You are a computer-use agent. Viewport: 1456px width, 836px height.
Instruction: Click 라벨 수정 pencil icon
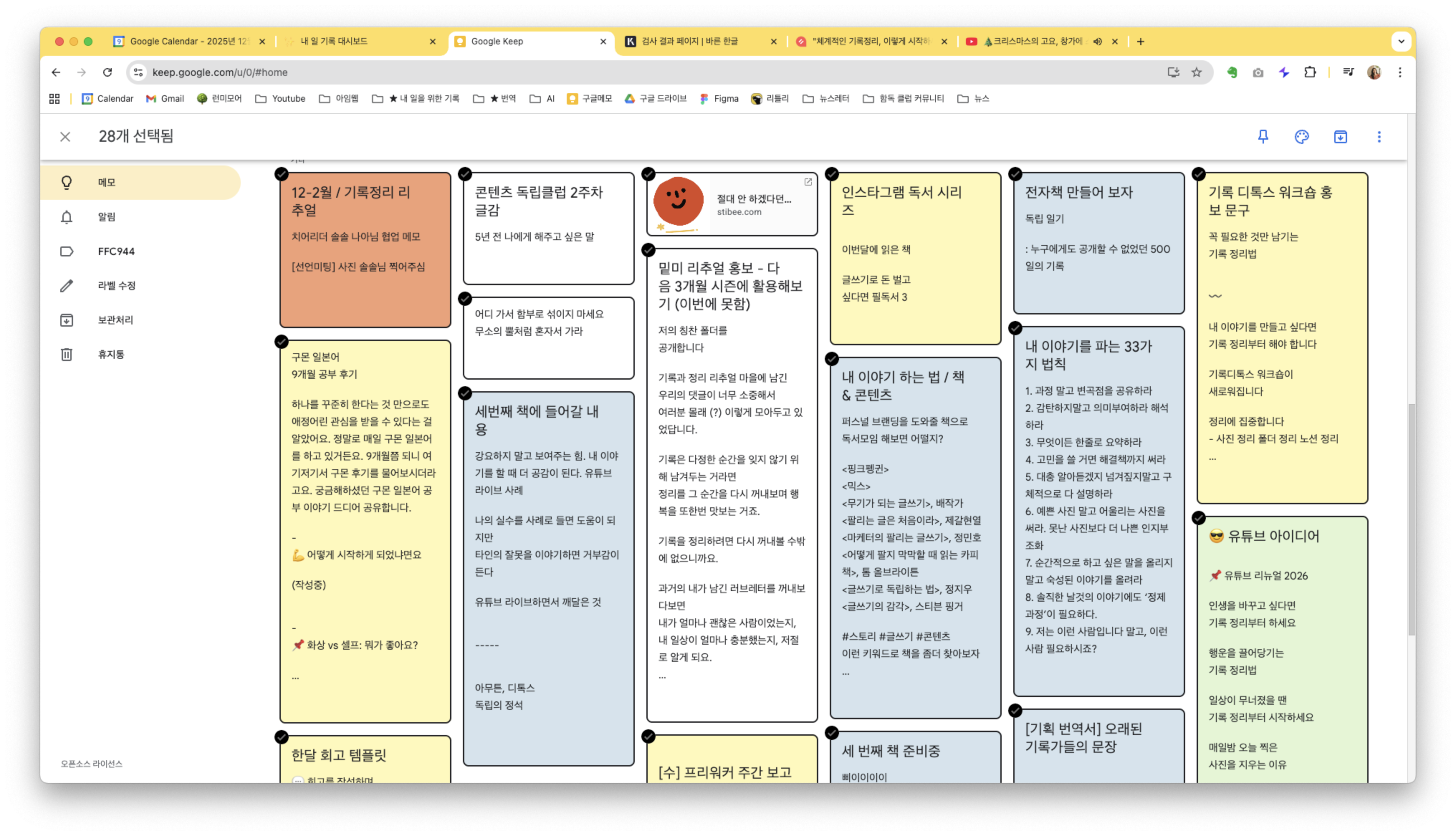coord(67,286)
